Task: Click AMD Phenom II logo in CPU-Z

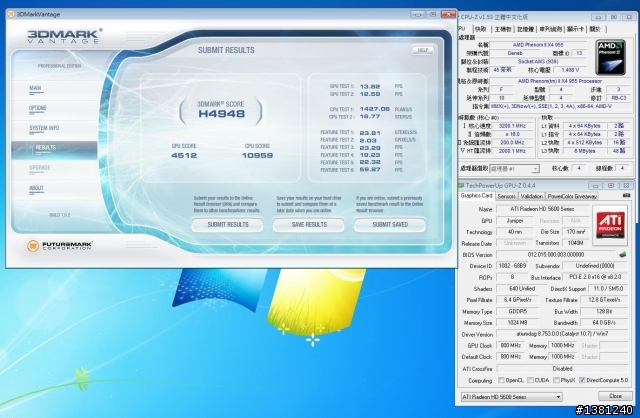Action: coord(611,57)
